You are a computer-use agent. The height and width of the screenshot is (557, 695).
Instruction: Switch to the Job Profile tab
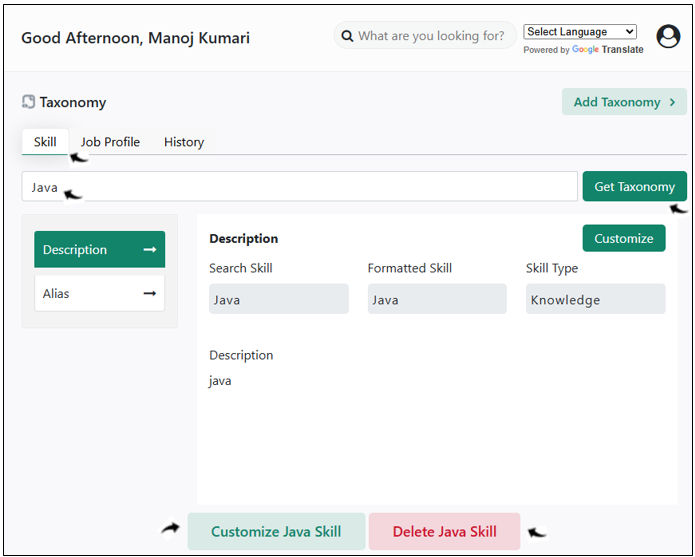(110, 142)
